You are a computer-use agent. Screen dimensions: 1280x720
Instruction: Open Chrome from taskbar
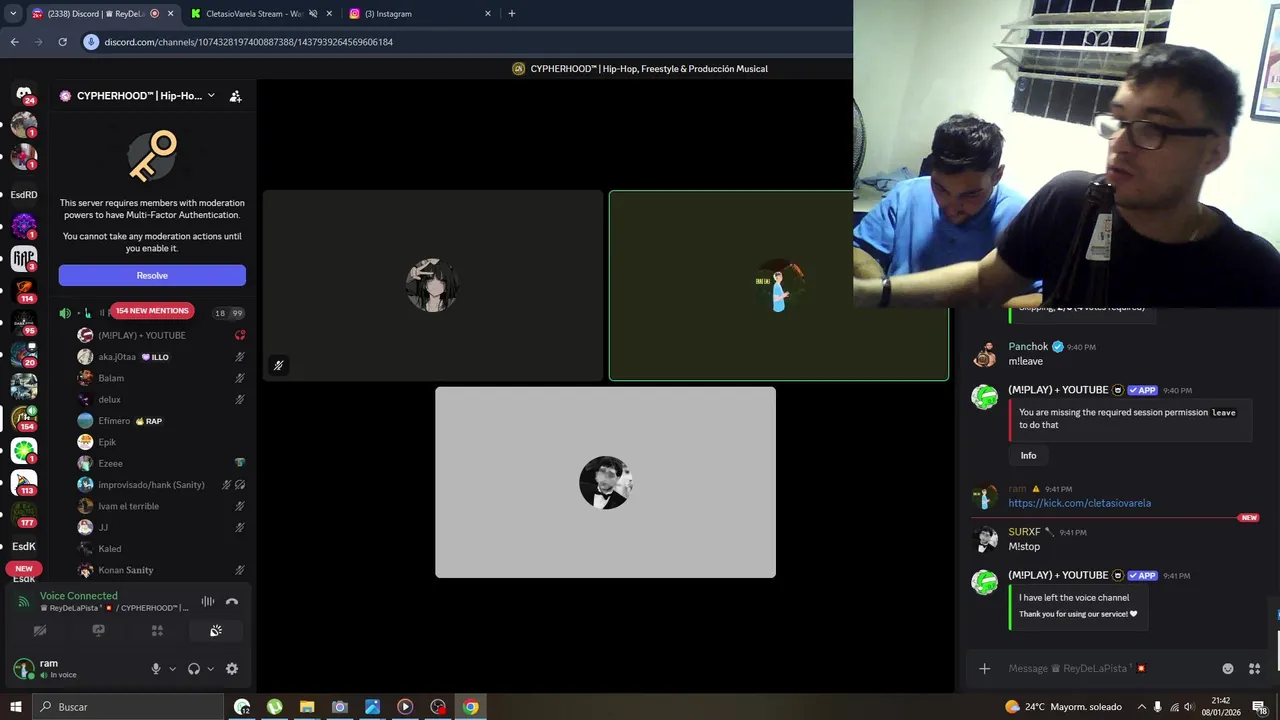tap(470, 707)
